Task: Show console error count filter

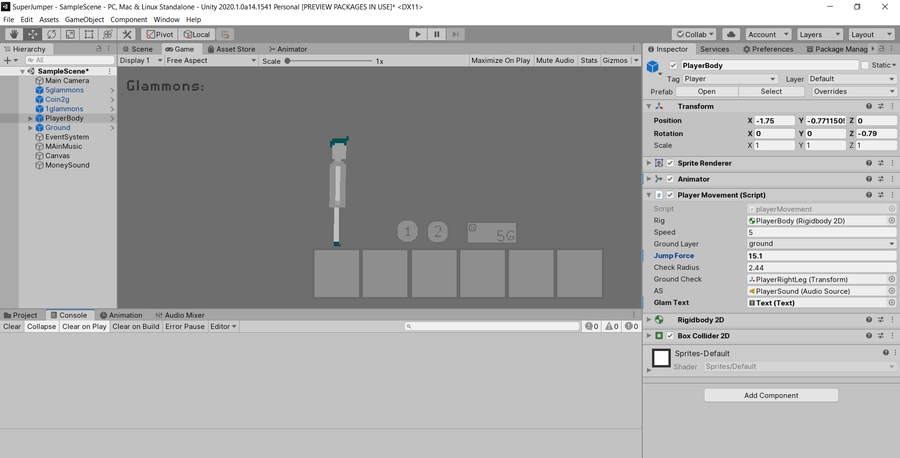Action: click(632, 326)
